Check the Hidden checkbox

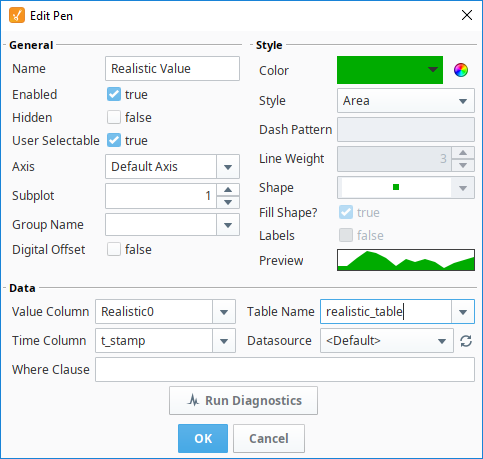pyautogui.click(x=114, y=117)
